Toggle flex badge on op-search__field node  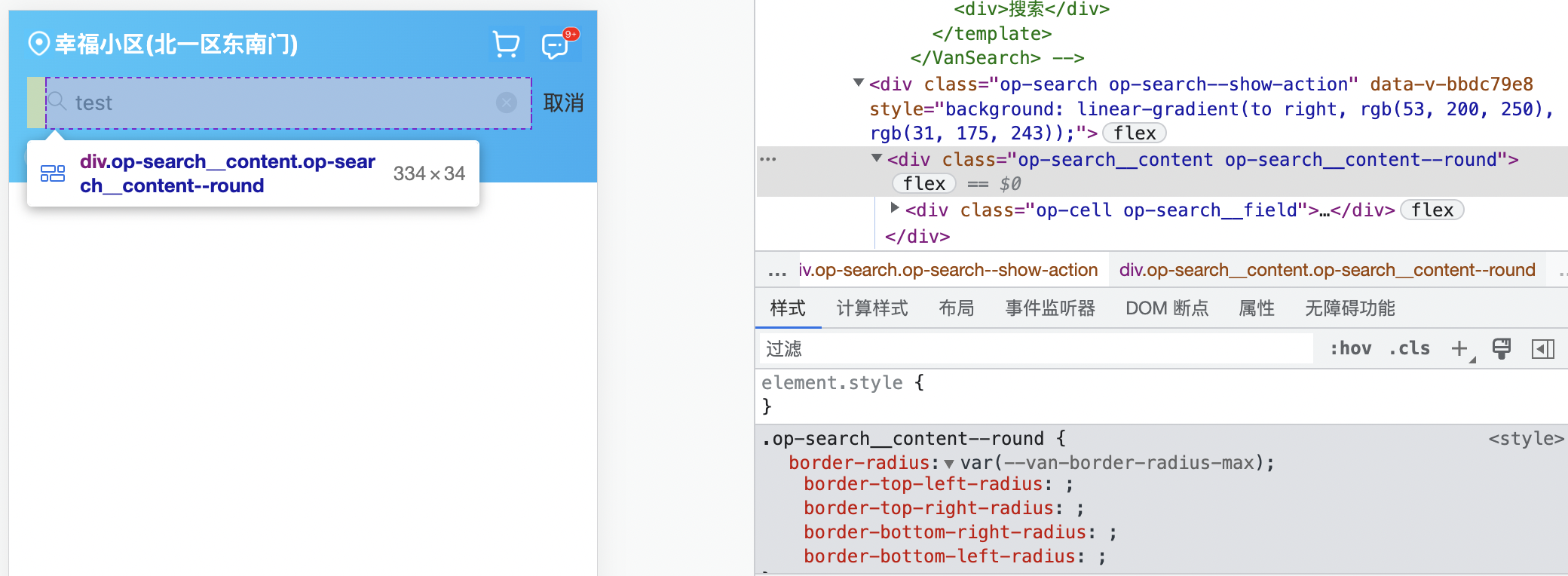click(x=1432, y=210)
